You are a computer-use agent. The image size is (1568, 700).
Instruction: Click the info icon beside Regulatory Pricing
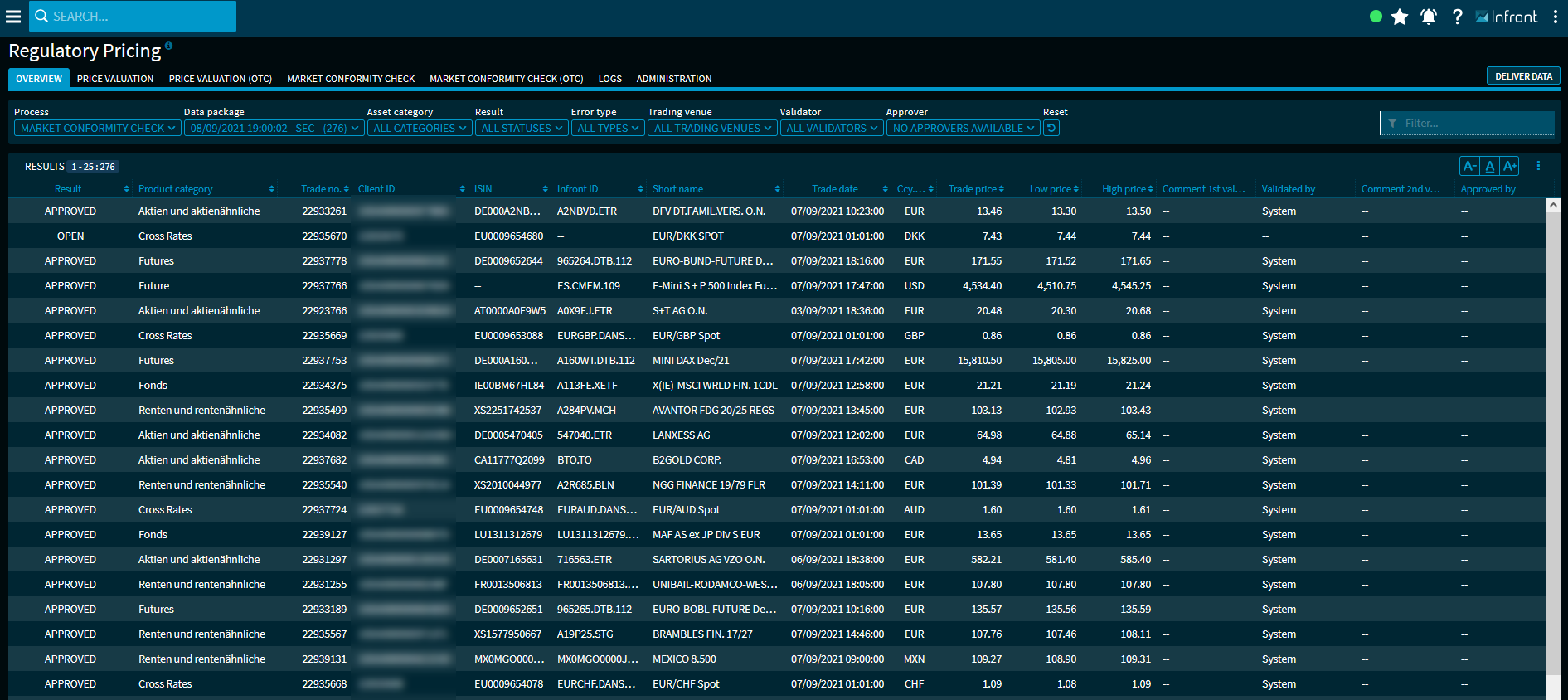point(168,46)
